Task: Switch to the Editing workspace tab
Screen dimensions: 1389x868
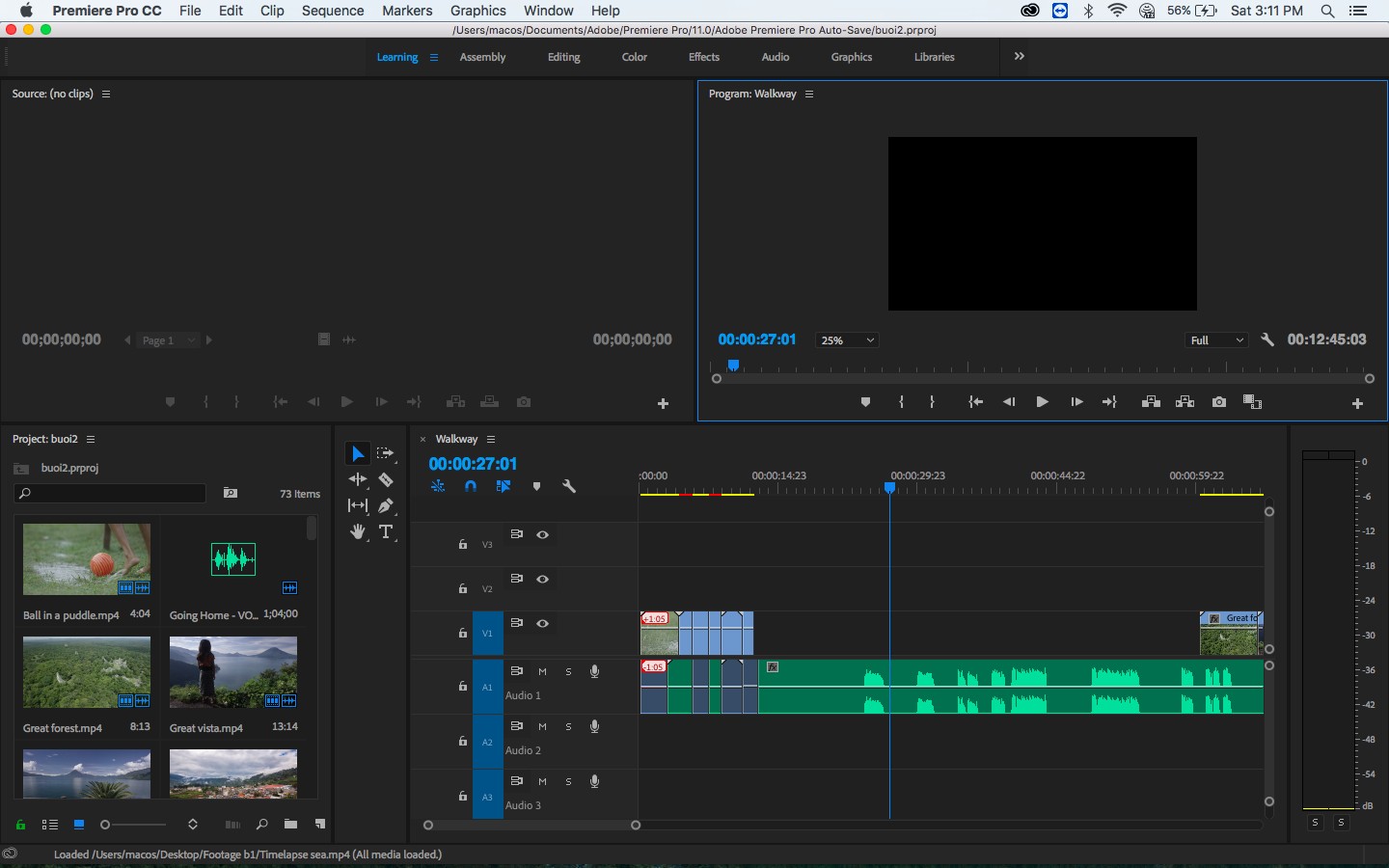Action: (564, 57)
